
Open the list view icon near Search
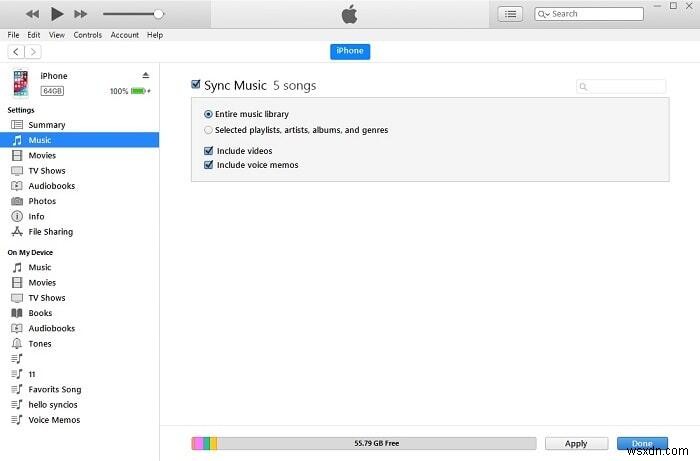coord(510,14)
